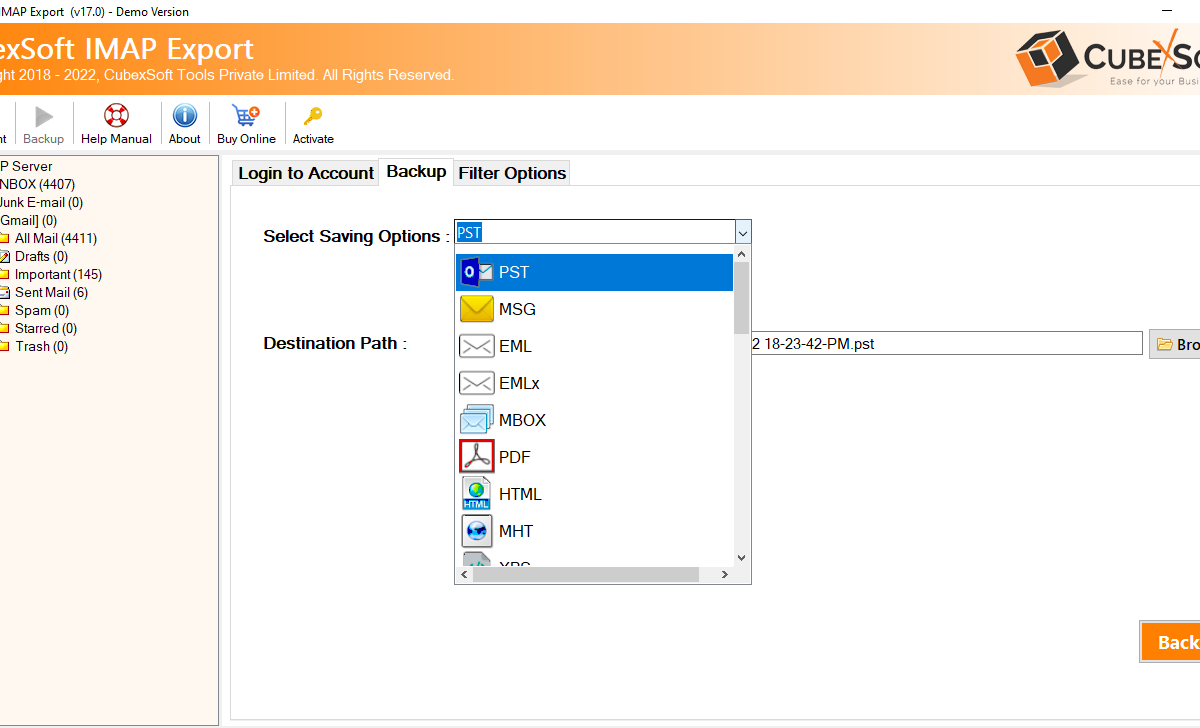Open the Select Saving Options combo box arrow
Viewport: 1200px width, 728px height.
click(742, 232)
